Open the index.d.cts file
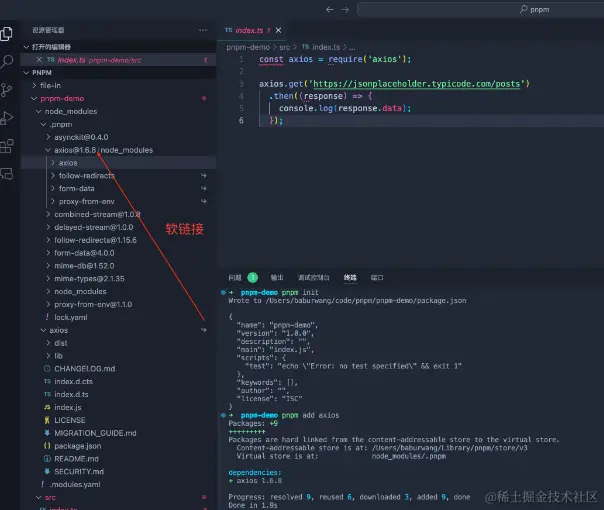Image resolution: width=604 pixels, height=510 pixels. tap(118, 381)
